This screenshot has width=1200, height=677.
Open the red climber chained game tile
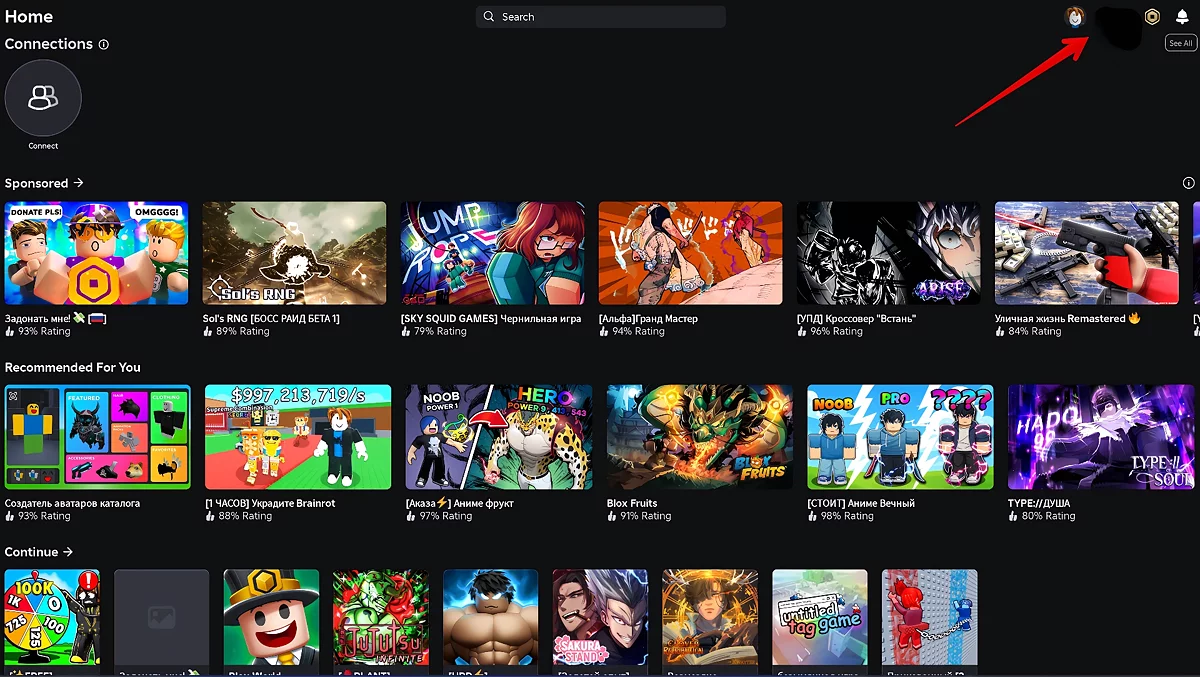[930, 617]
